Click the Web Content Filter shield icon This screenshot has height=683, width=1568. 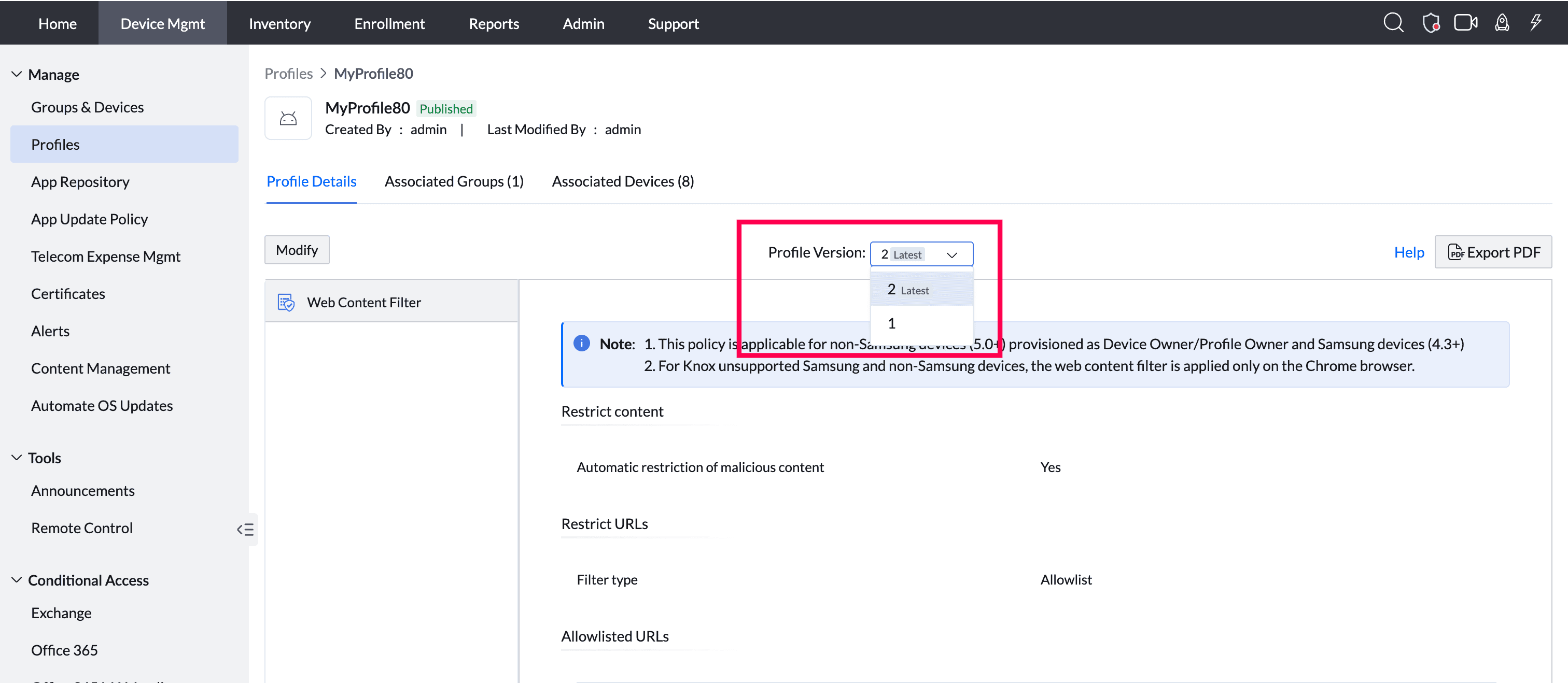[x=286, y=302]
